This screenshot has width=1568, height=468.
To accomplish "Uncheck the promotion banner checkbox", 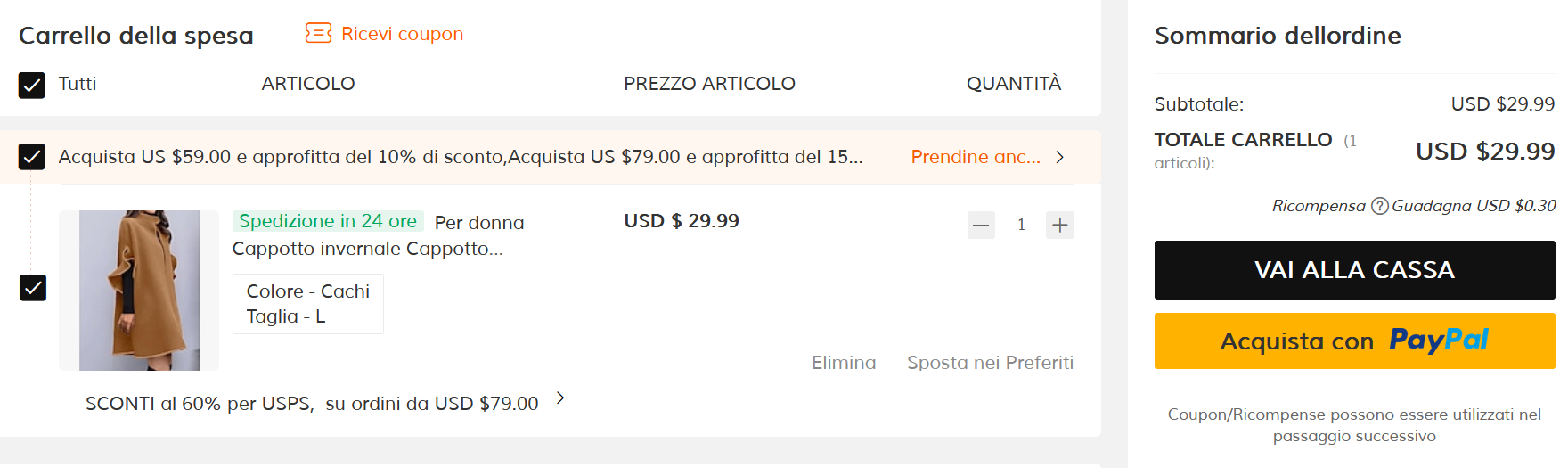I will pyautogui.click(x=32, y=157).
